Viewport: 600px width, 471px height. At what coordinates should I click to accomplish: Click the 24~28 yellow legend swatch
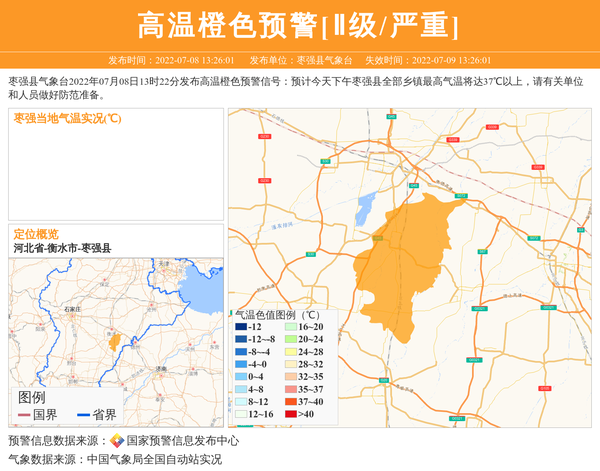291,352
